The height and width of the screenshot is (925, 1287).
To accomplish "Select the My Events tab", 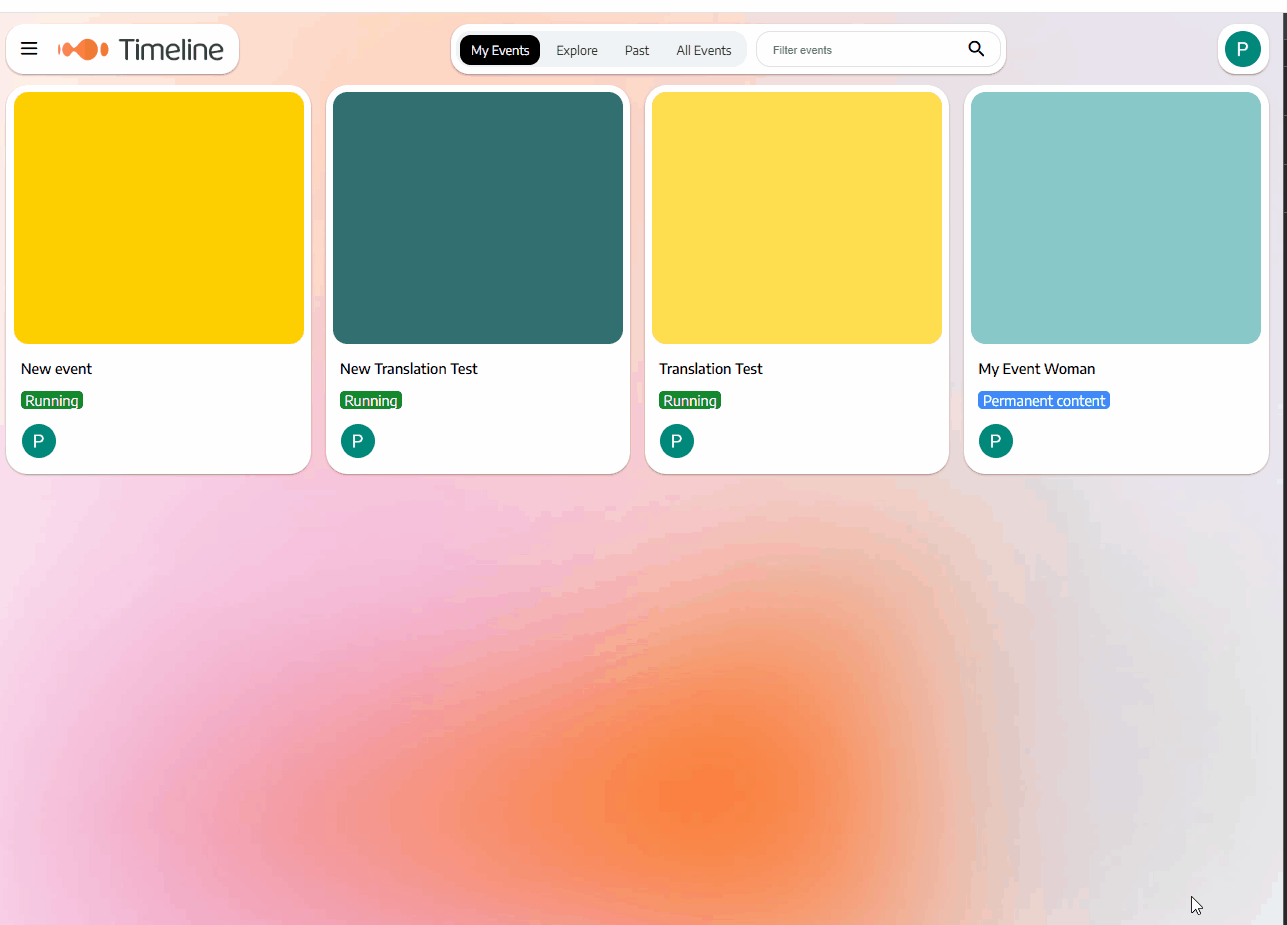I will coord(500,50).
